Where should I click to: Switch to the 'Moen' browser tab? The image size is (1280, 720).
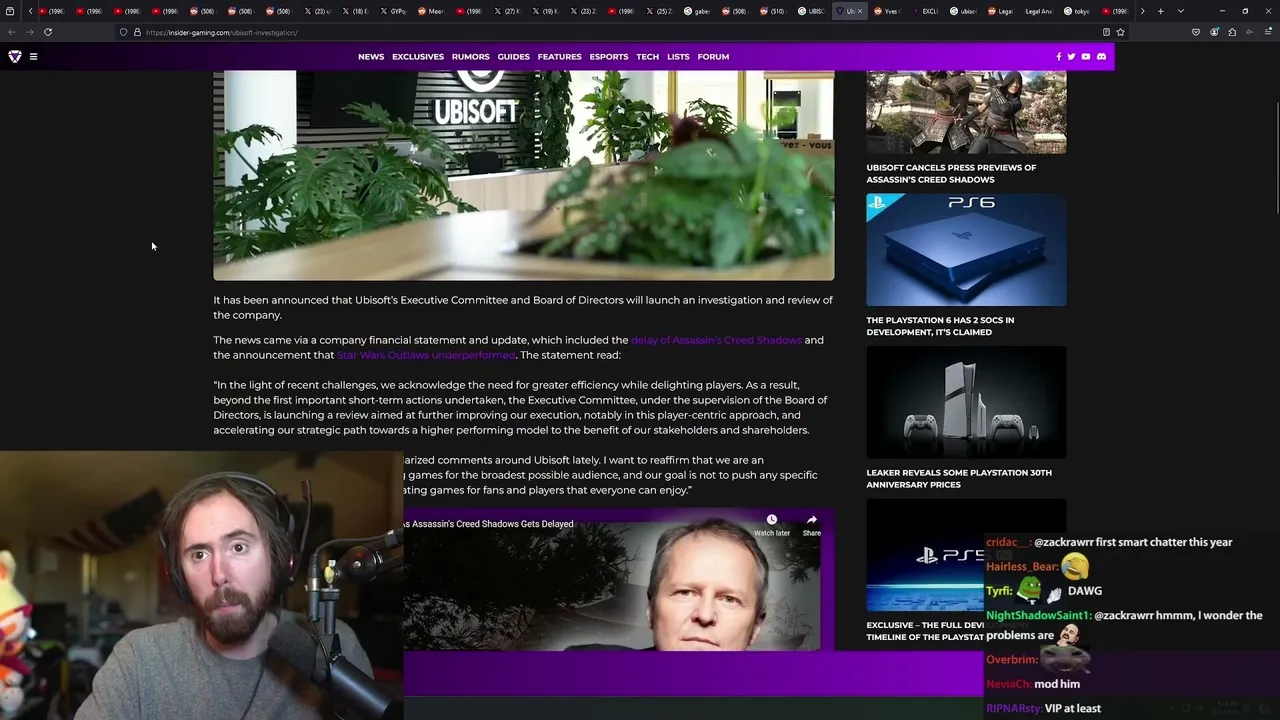tap(432, 11)
